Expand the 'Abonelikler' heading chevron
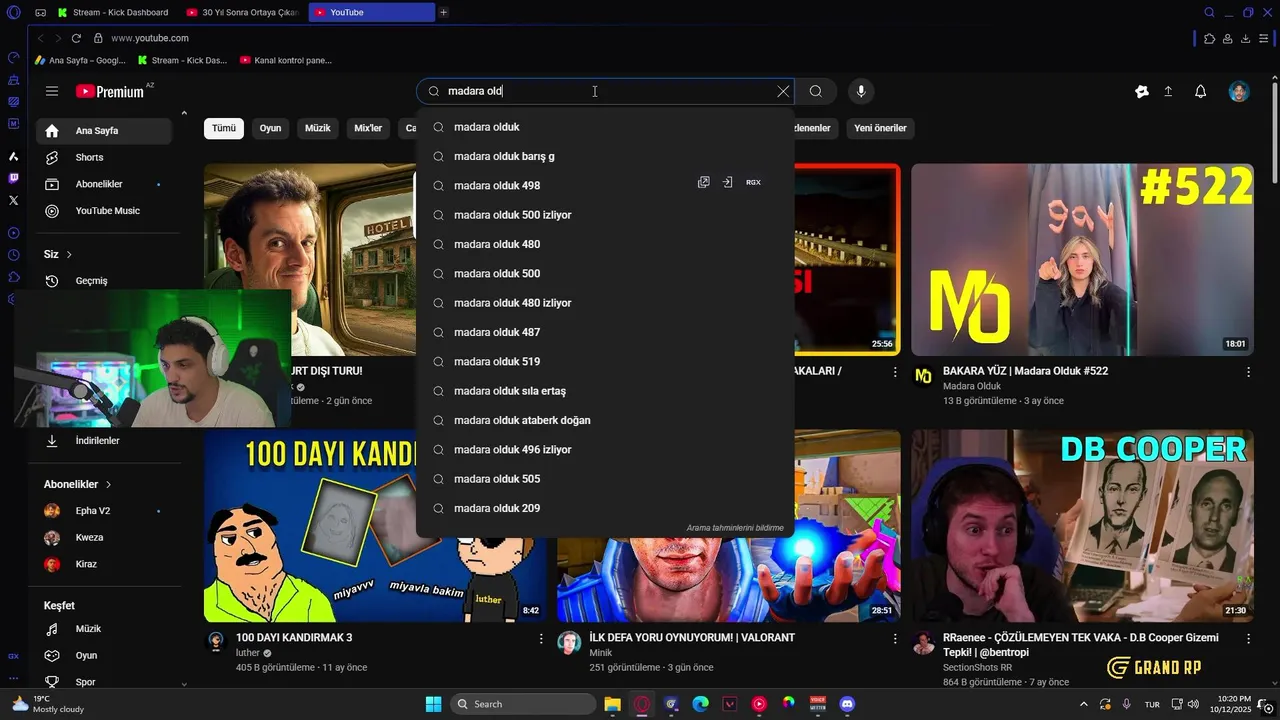Image resolution: width=1280 pixels, height=720 pixels. click(108, 484)
